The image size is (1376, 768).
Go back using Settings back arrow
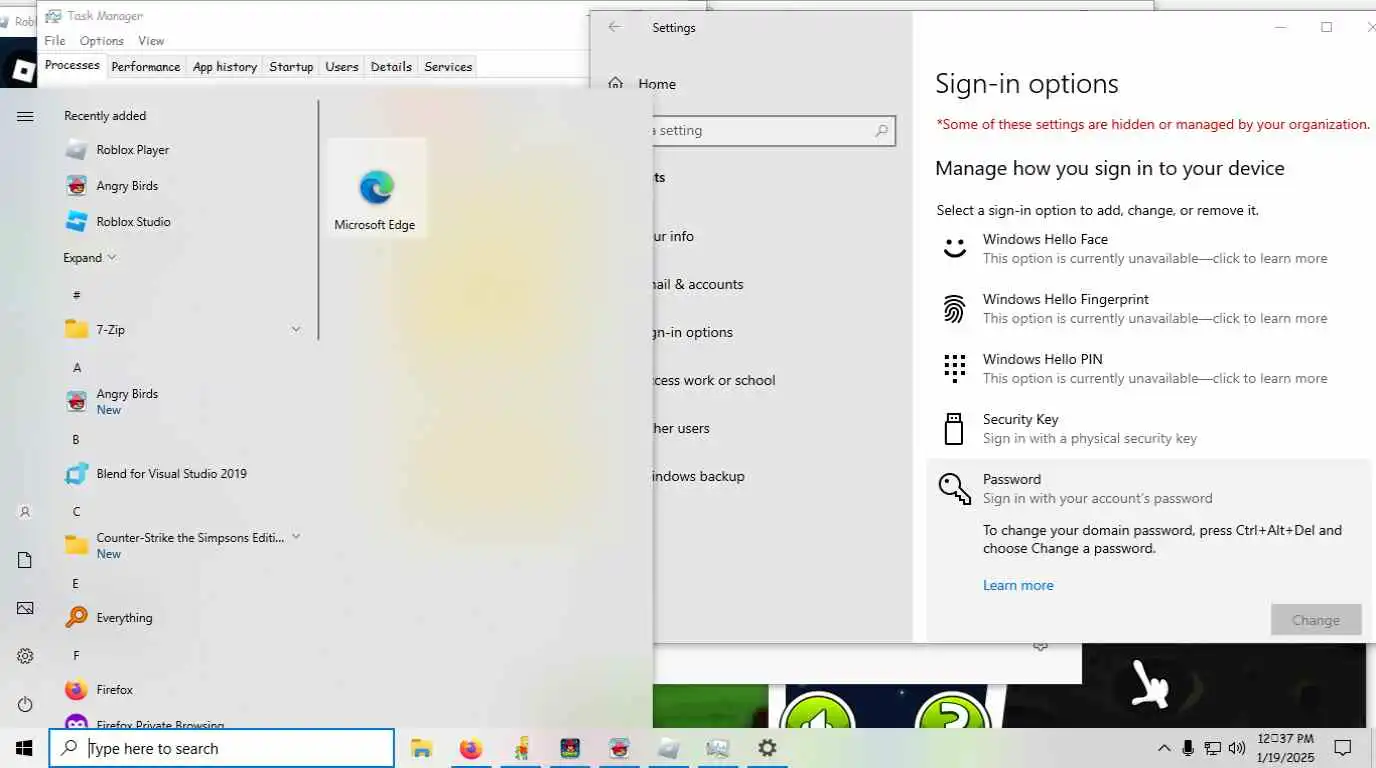(614, 27)
